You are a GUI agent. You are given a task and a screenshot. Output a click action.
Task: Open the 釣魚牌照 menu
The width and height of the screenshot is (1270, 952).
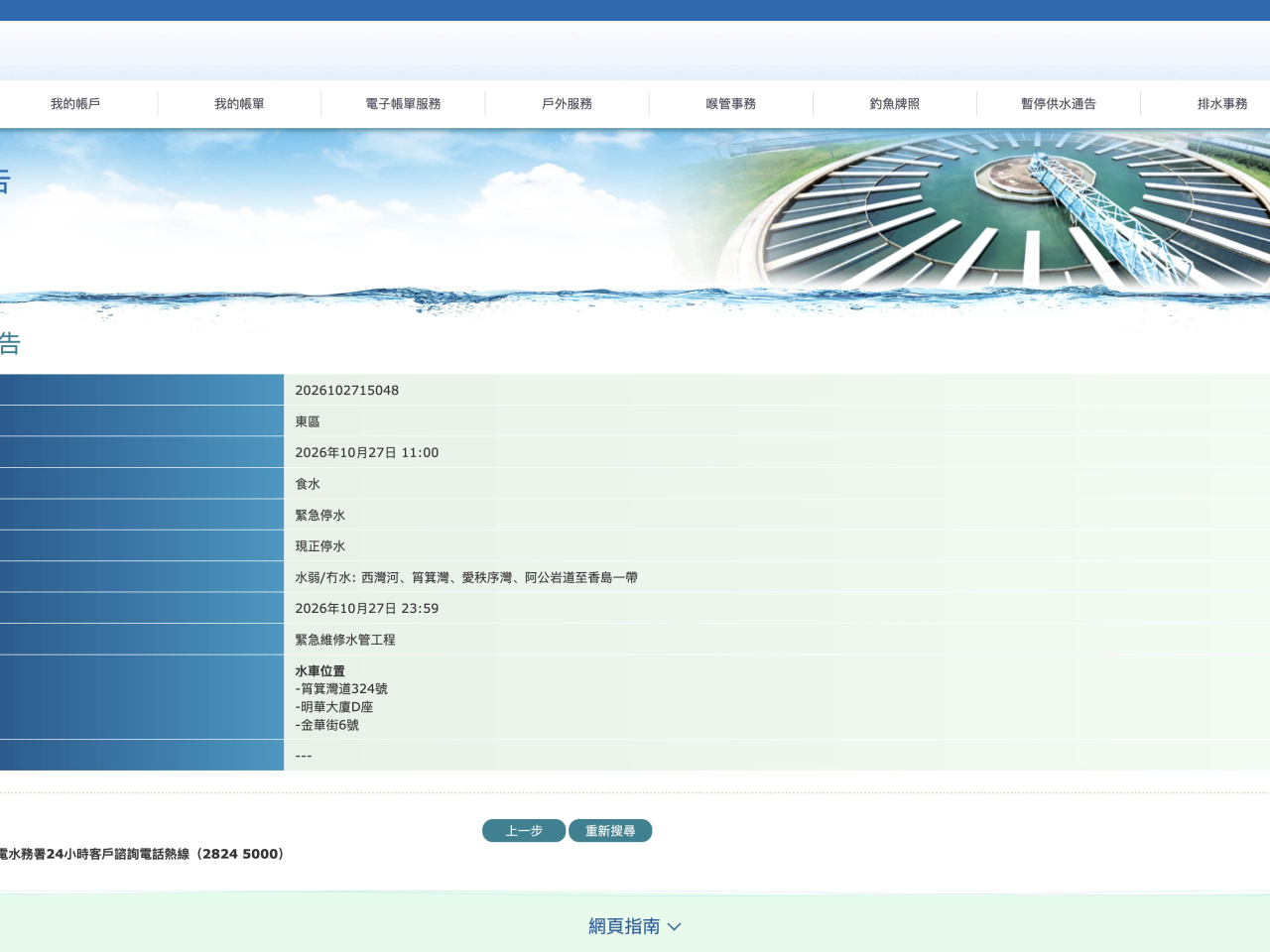coord(895,104)
